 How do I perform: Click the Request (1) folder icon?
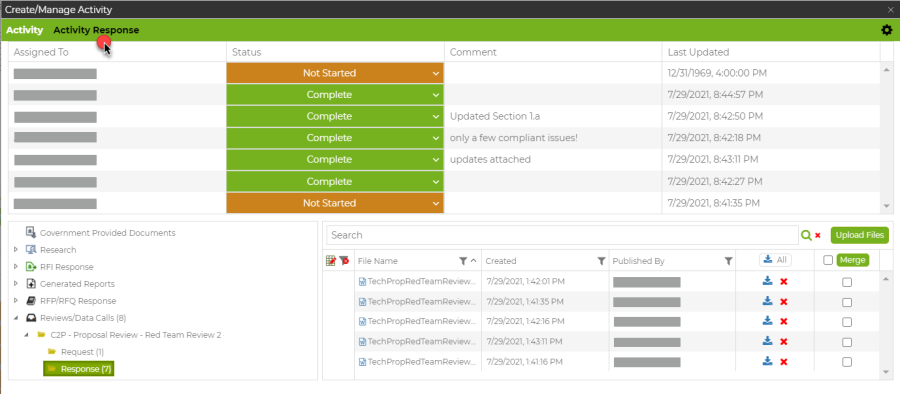(x=52, y=351)
